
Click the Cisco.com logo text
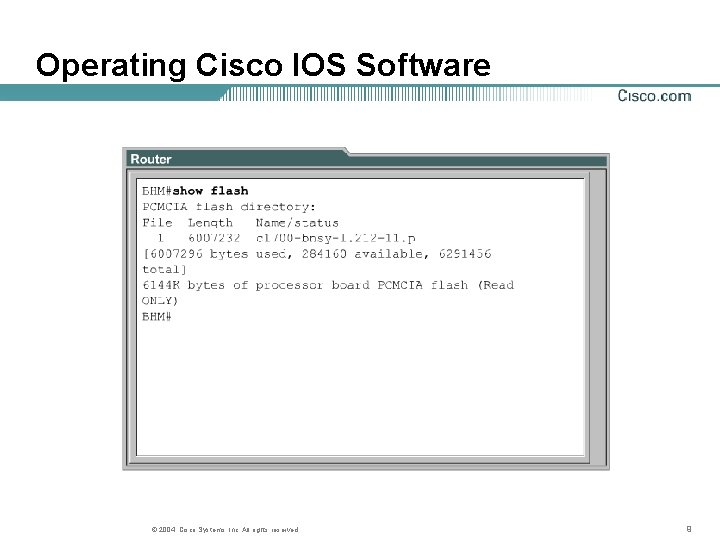point(654,96)
